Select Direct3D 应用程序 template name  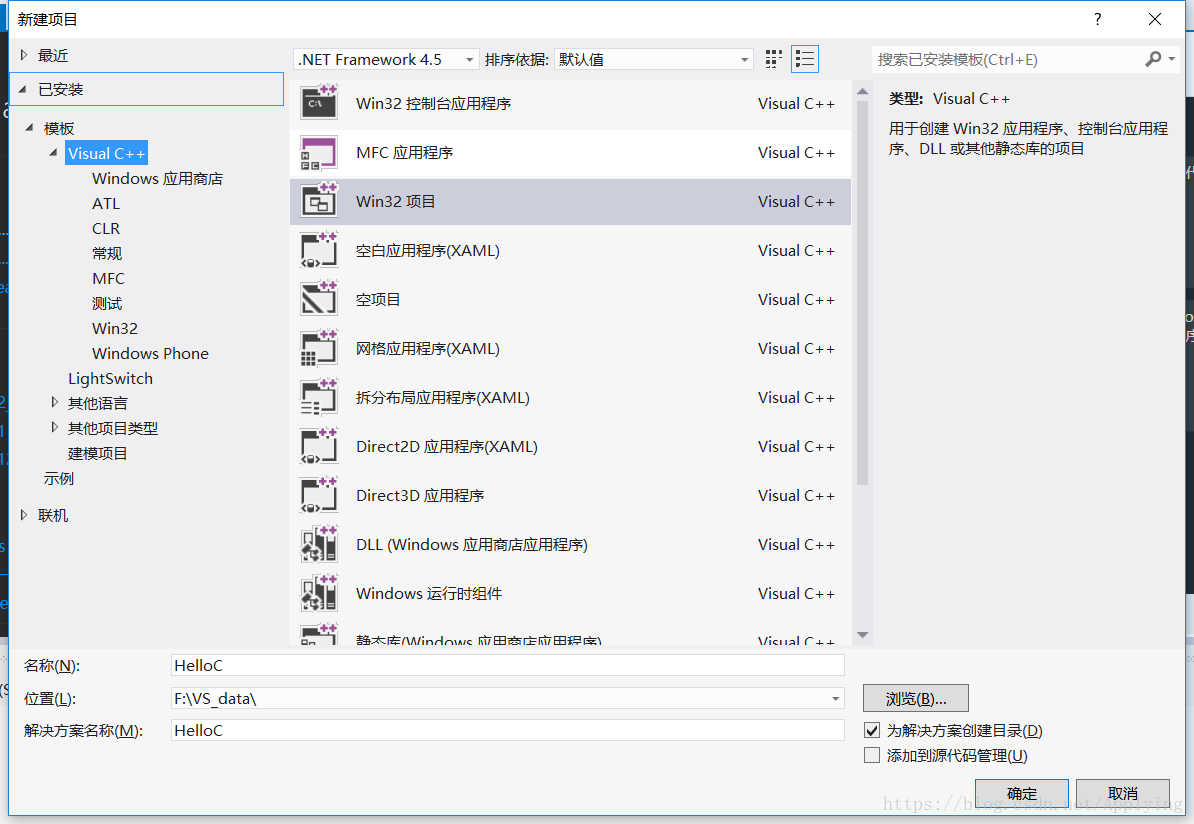tap(420, 496)
